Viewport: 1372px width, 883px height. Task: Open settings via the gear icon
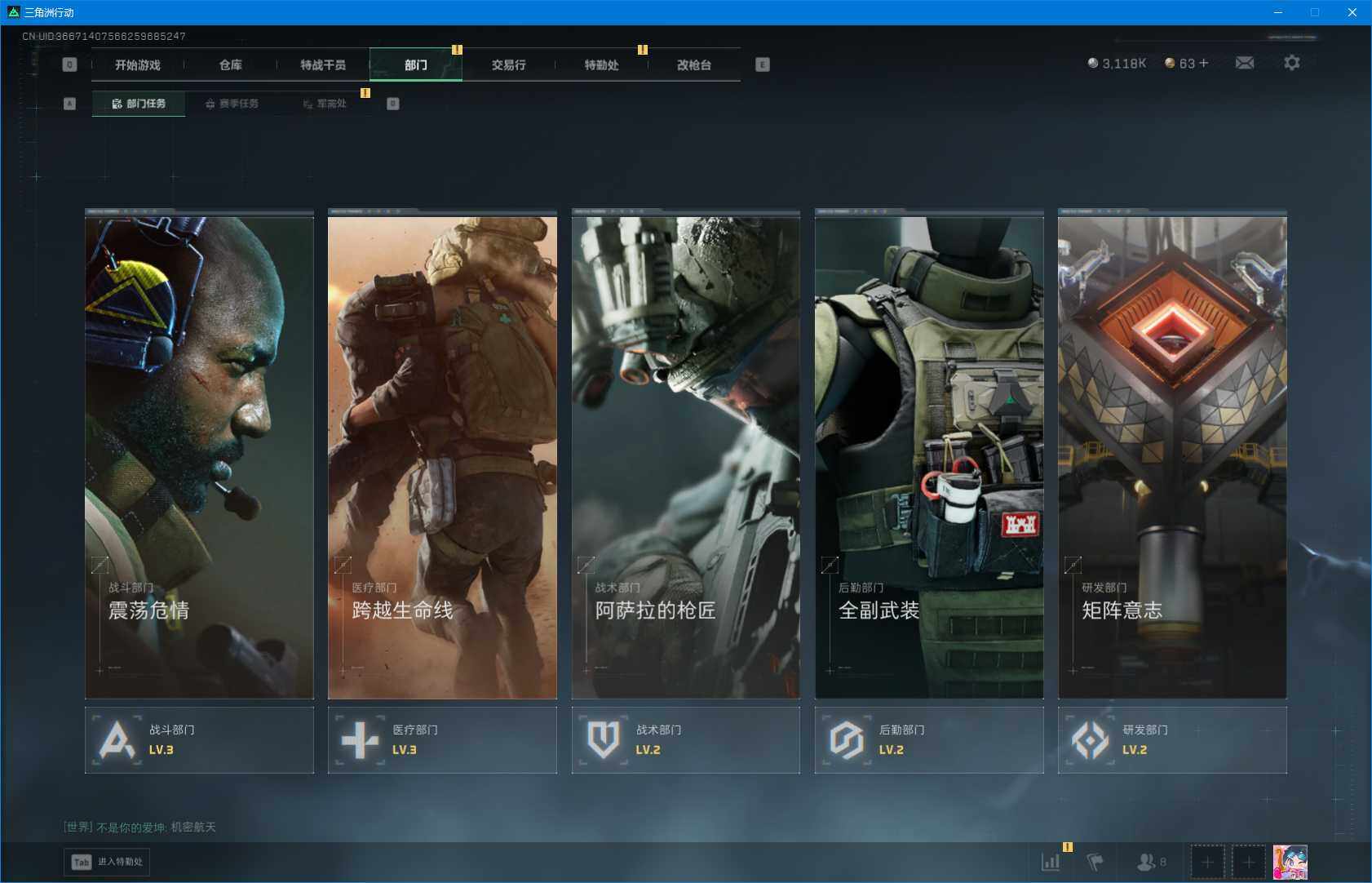coord(1291,63)
